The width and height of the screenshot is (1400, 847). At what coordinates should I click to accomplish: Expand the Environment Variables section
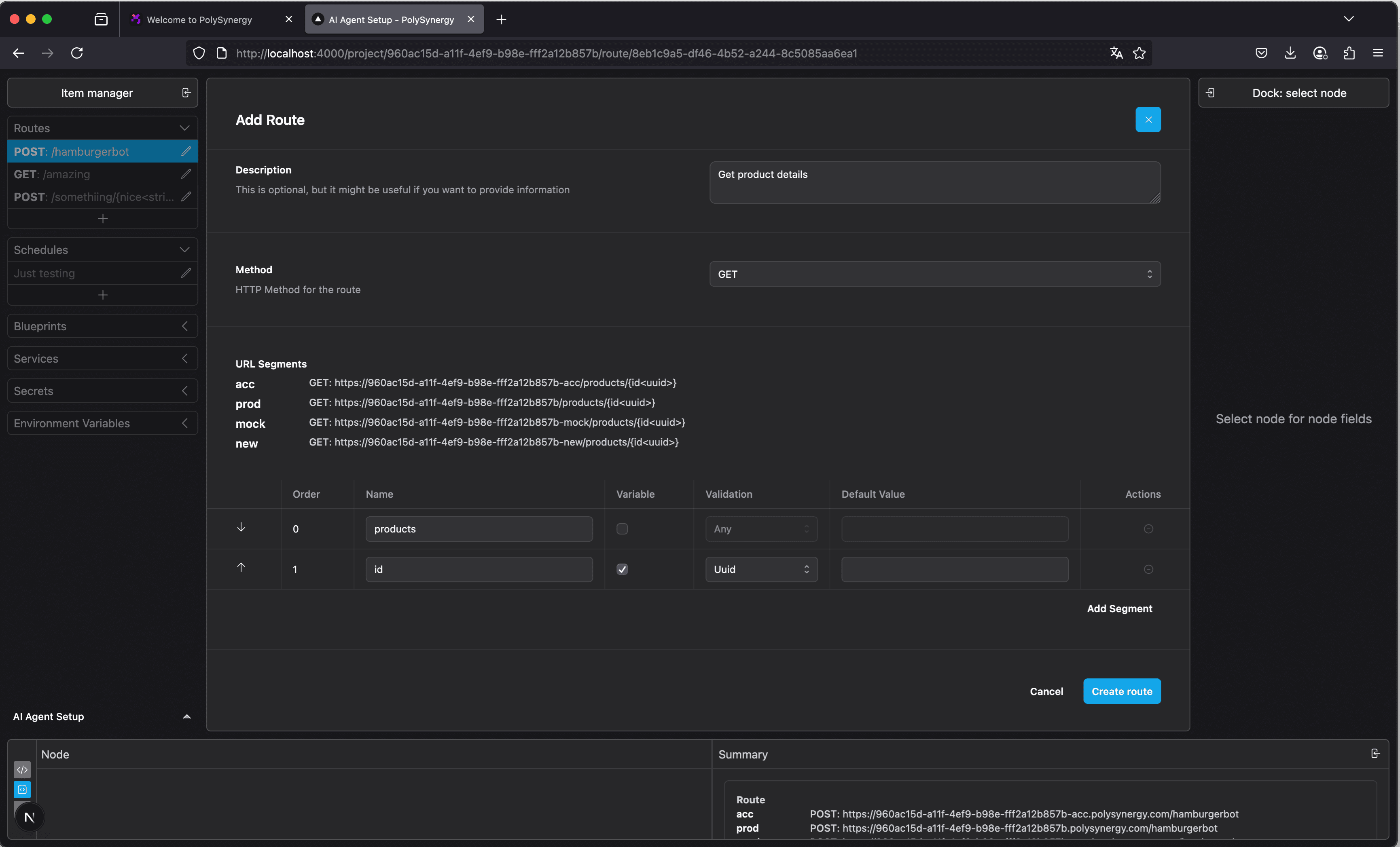(184, 423)
